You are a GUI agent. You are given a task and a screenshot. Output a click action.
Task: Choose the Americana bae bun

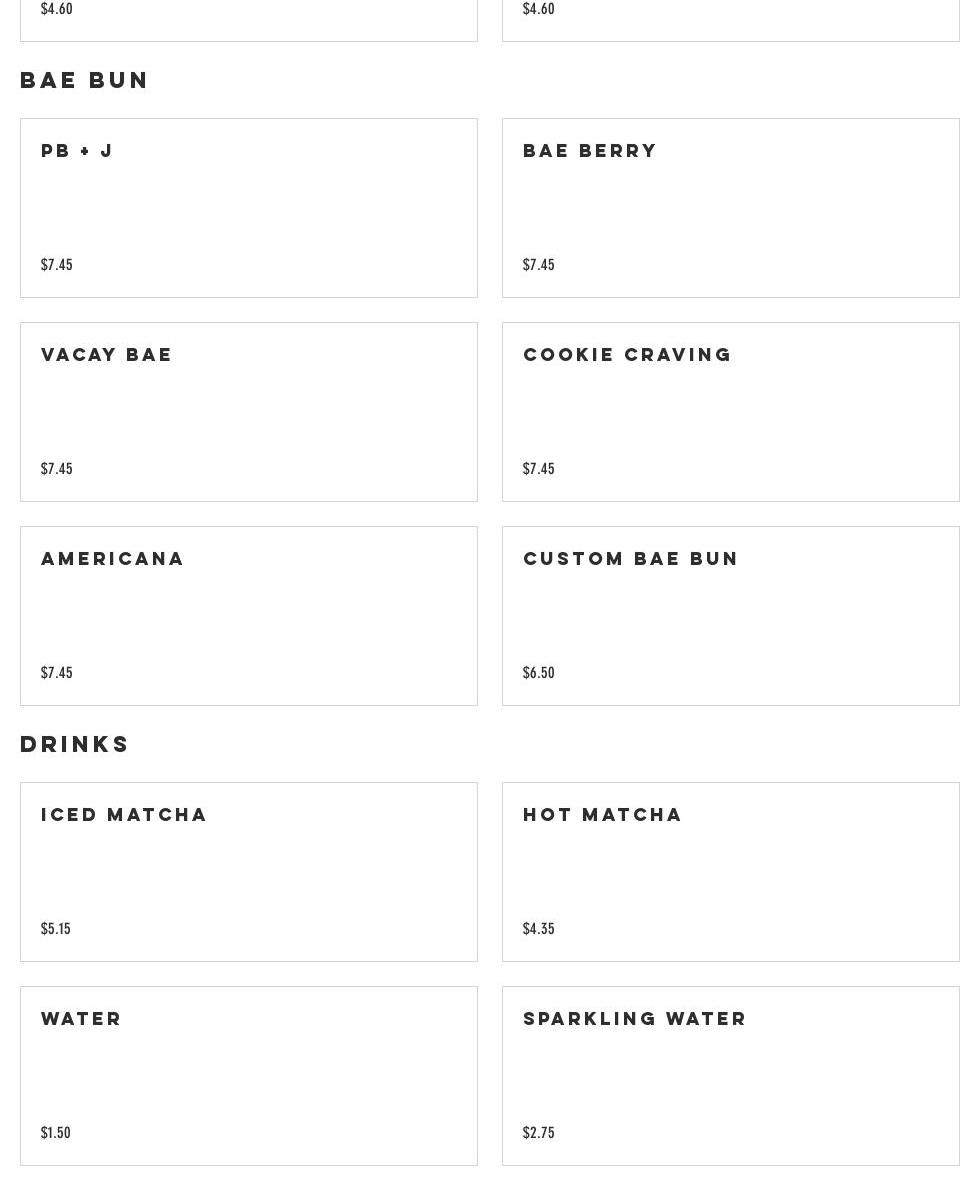248,616
